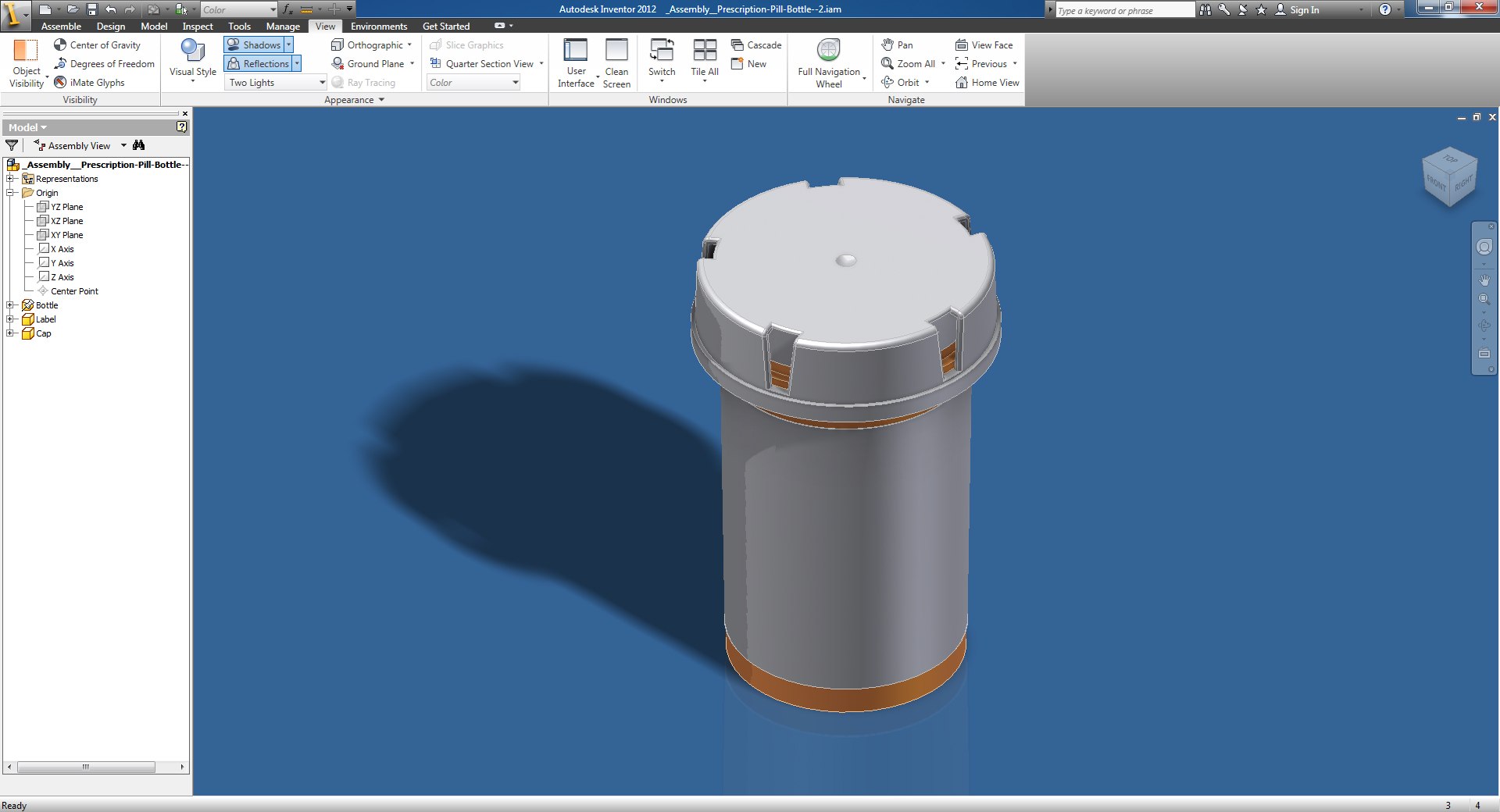Open the Manage ribbon tab
Image resolution: width=1500 pixels, height=812 pixels.
283,27
